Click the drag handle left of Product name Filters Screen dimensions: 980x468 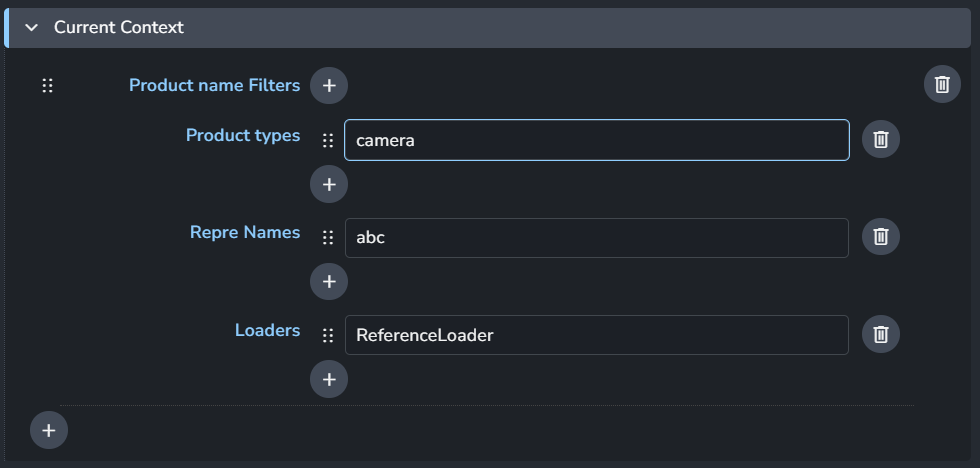47,86
